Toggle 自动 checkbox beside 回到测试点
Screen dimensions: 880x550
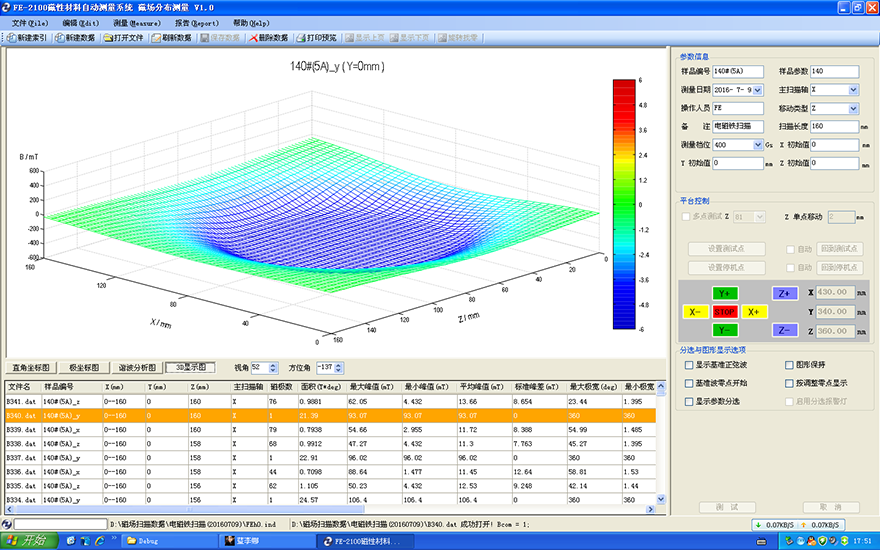790,249
